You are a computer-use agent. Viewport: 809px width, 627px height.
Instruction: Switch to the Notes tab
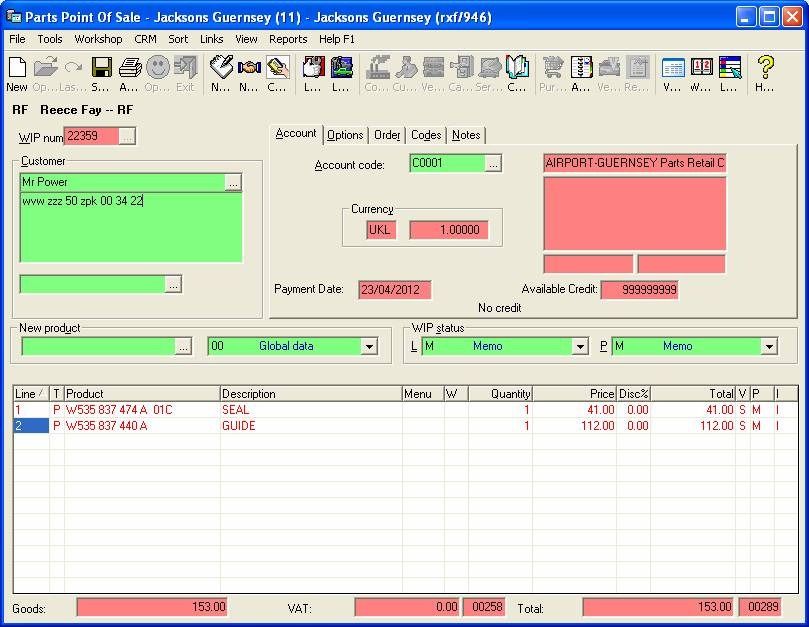click(x=466, y=135)
